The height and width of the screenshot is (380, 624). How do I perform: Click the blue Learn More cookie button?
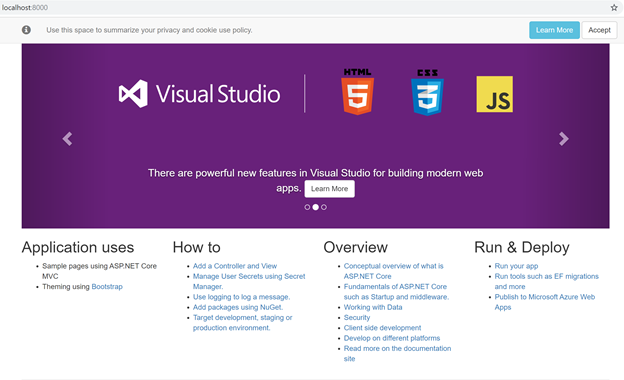554,30
